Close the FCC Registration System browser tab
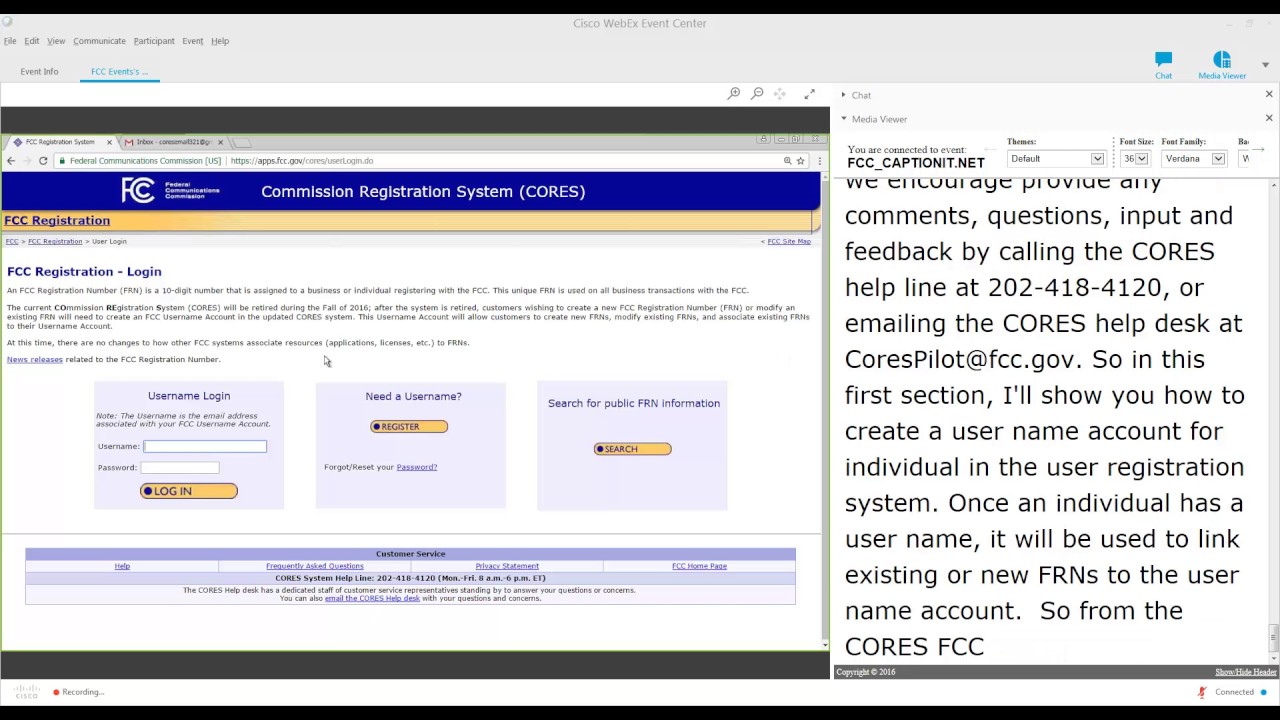The height and width of the screenshot is (720, 1280). [x=109, y=142]
